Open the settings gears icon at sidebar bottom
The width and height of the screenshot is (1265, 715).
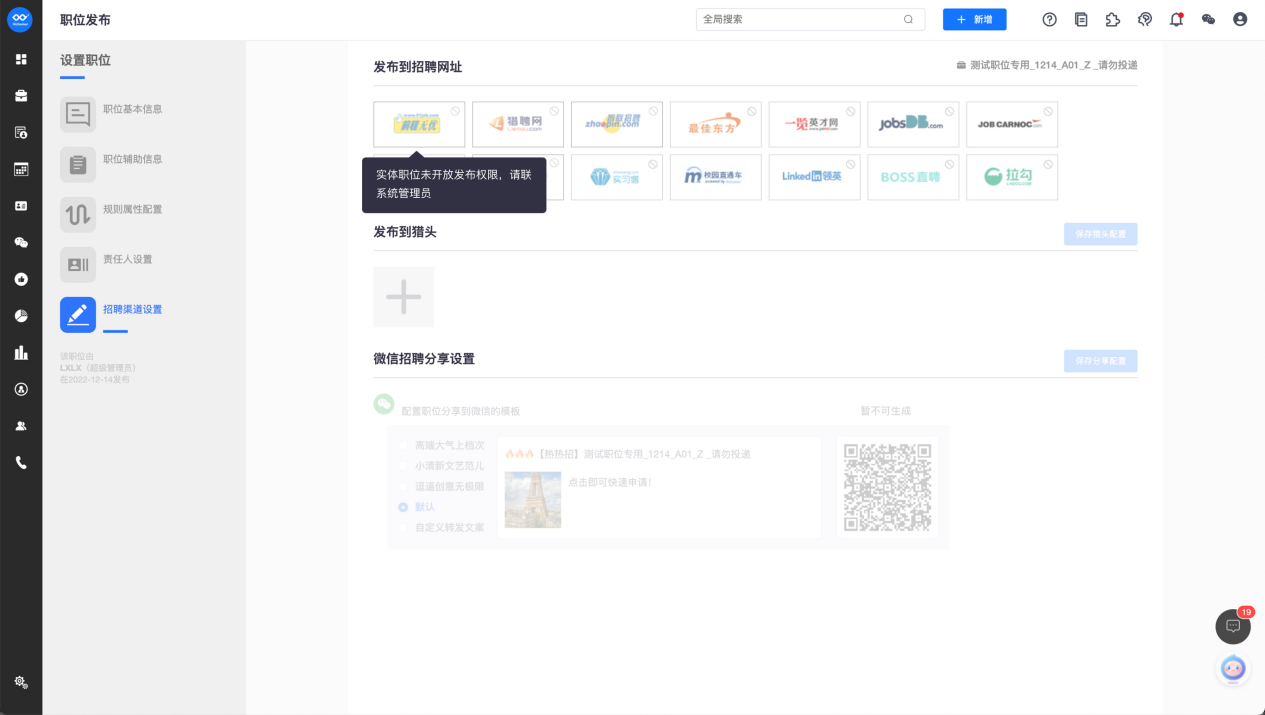click(21, 682)
